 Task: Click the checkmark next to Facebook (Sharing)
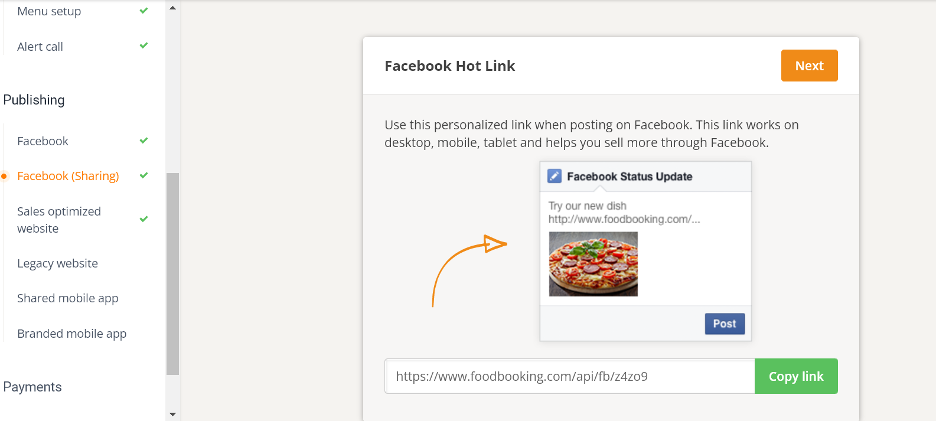pyautogui.click(x=143, y=175)
